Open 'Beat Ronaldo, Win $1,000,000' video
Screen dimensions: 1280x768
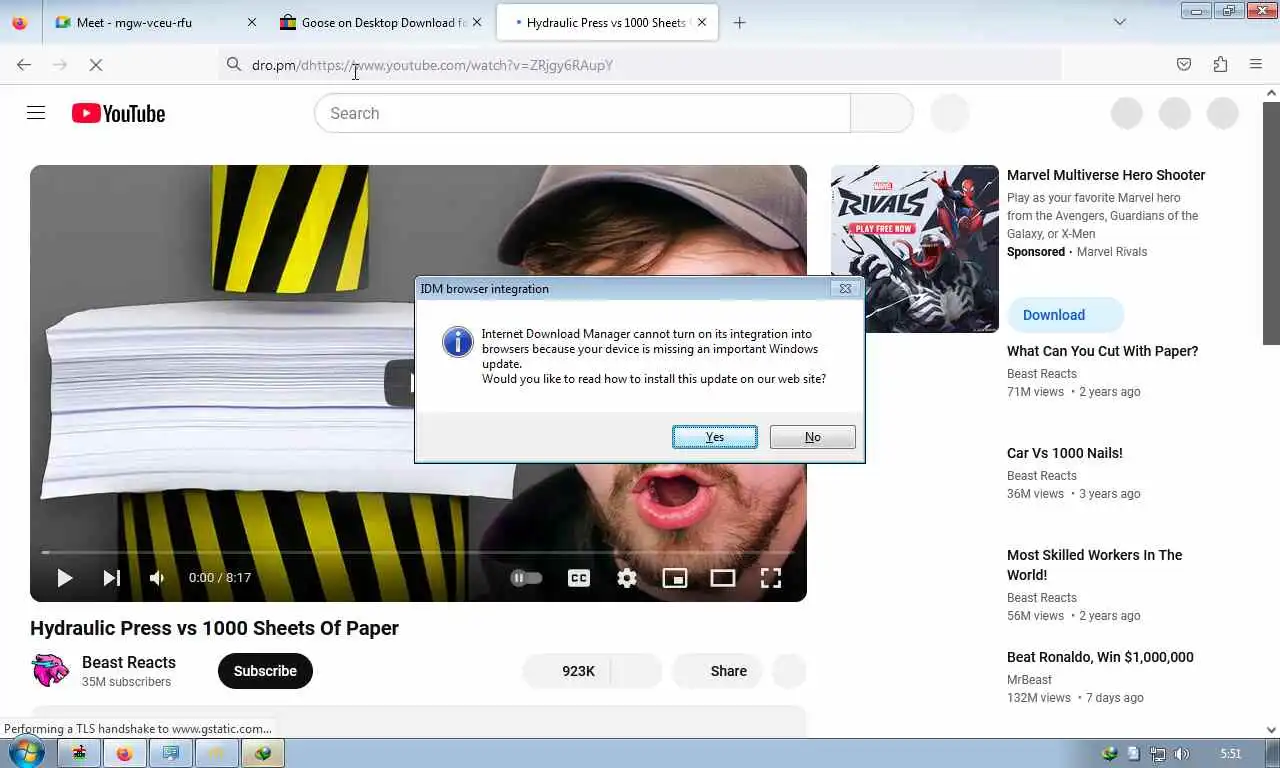1100,657
